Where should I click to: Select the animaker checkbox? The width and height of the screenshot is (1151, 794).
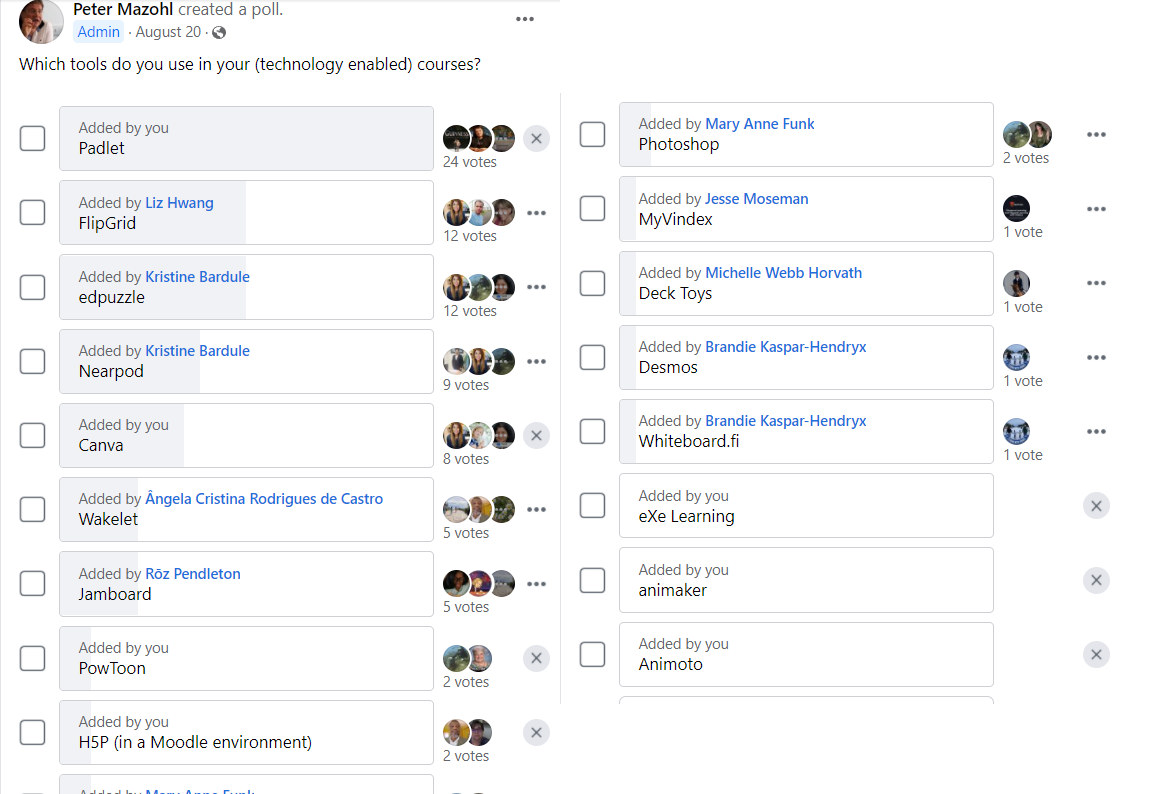pos(592,581)
